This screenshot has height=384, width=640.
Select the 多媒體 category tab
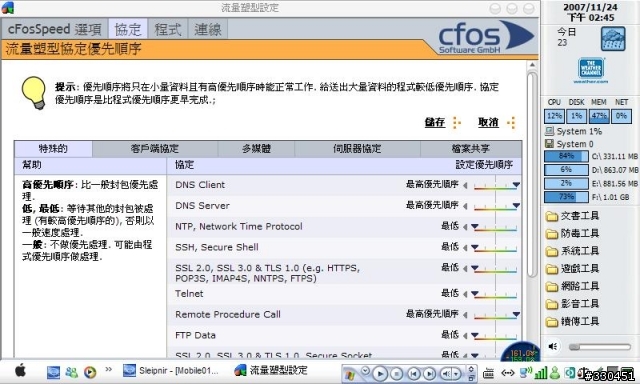[x=256, y=149]
